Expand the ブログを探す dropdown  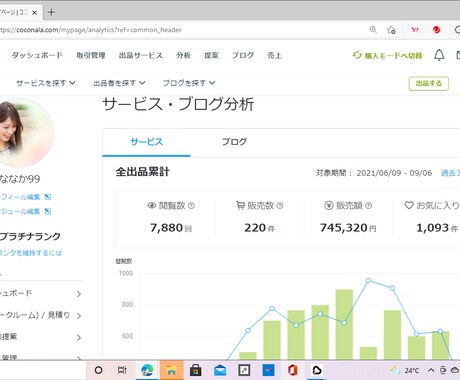click(x=189, y=83)
